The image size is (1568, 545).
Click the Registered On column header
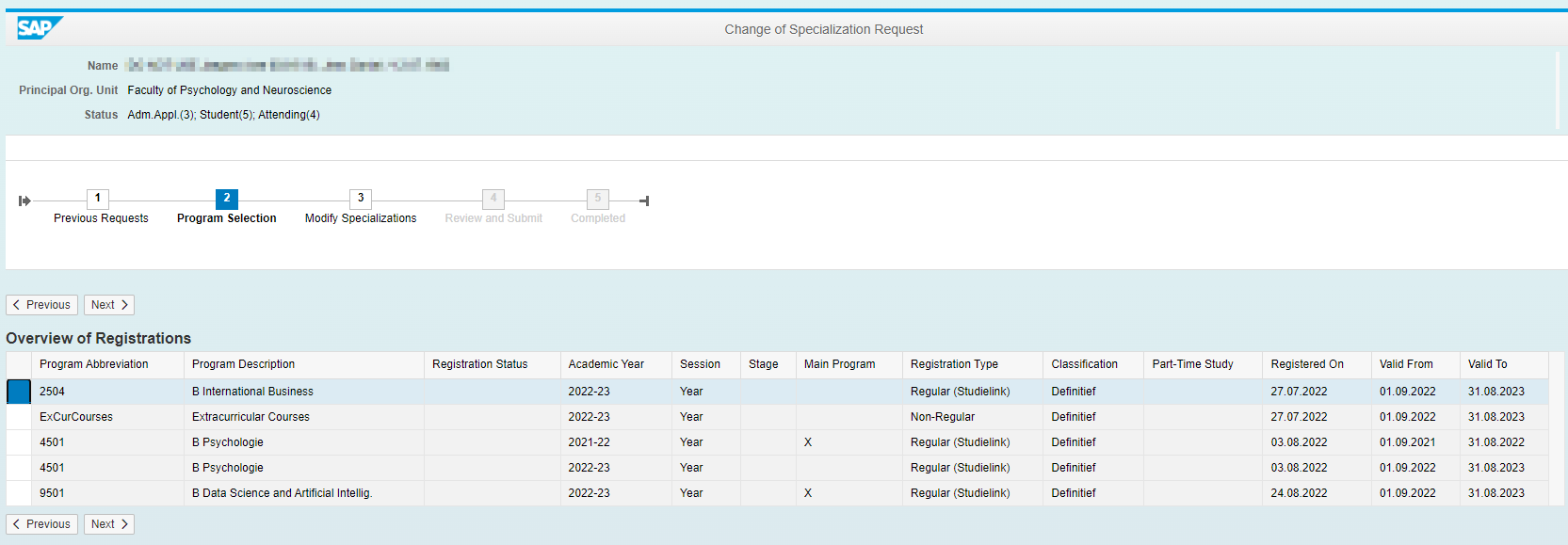(1317, 364)
